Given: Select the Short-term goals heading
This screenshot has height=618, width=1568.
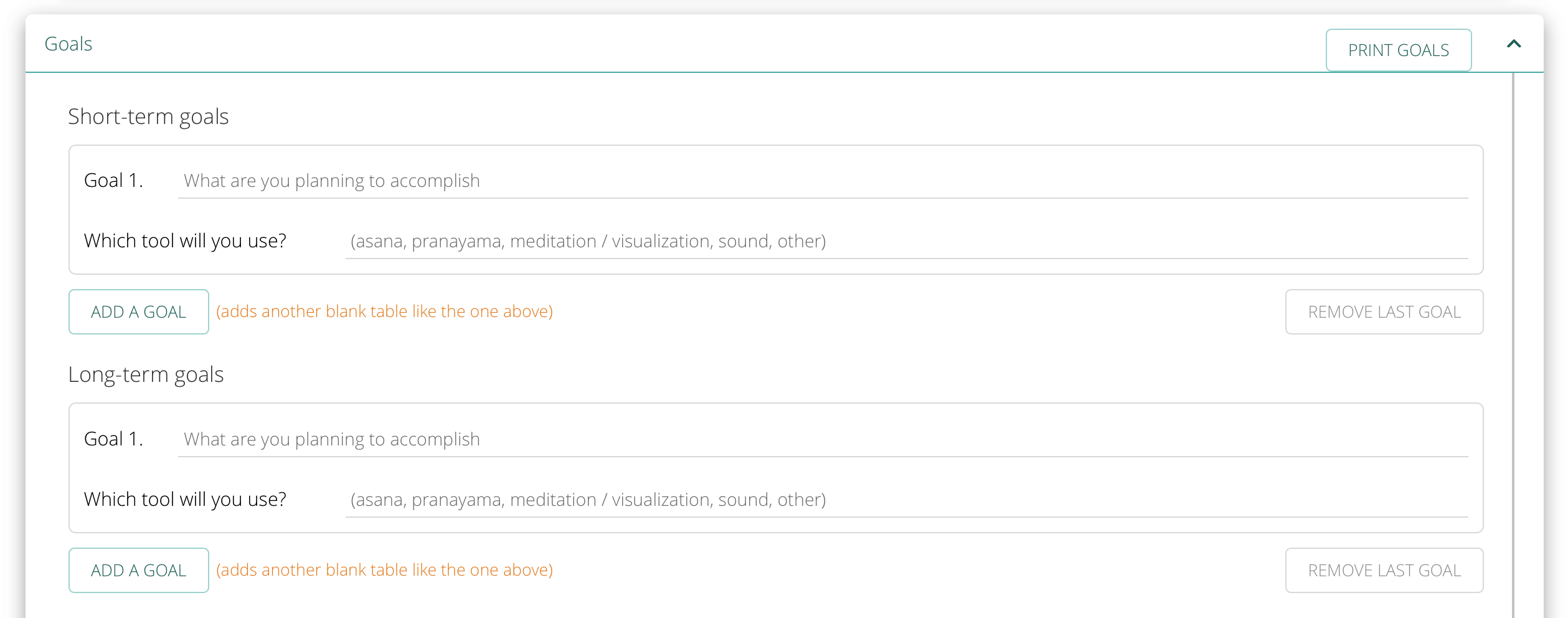Looking at the screenshot, I should pyautogui.click(x=148, y=116).
